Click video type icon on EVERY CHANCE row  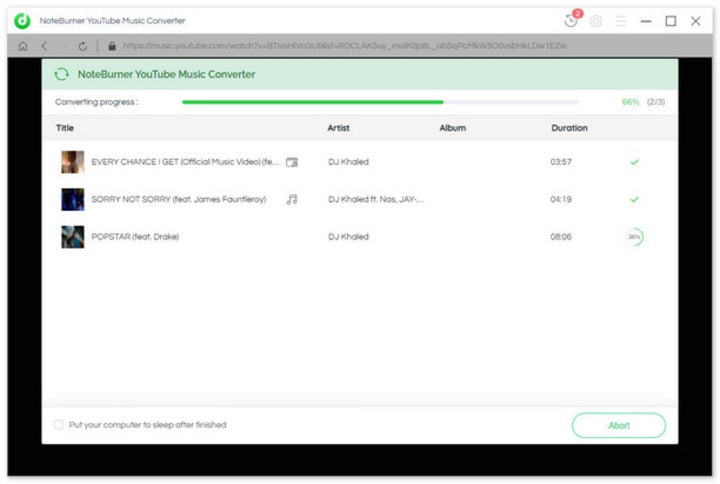pos(292,162)
